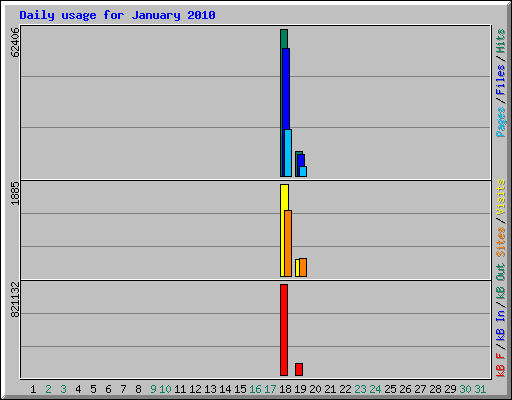Screen dimensions: 512x400
Task: Click the 'kB F' legend label
Action: pos(501,365)
